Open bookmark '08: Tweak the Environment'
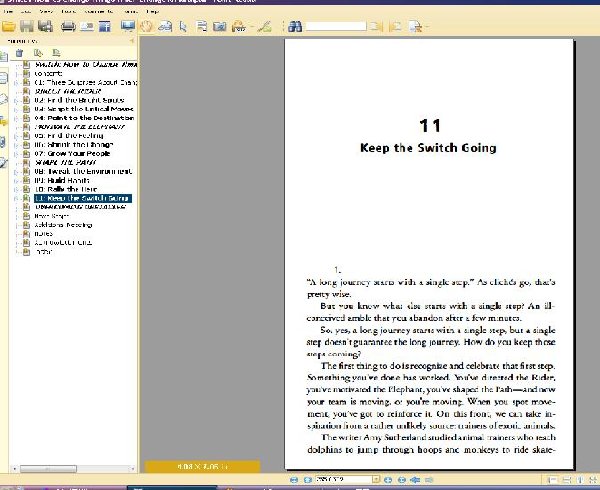 pyautogui.click(x=83, y=171)
